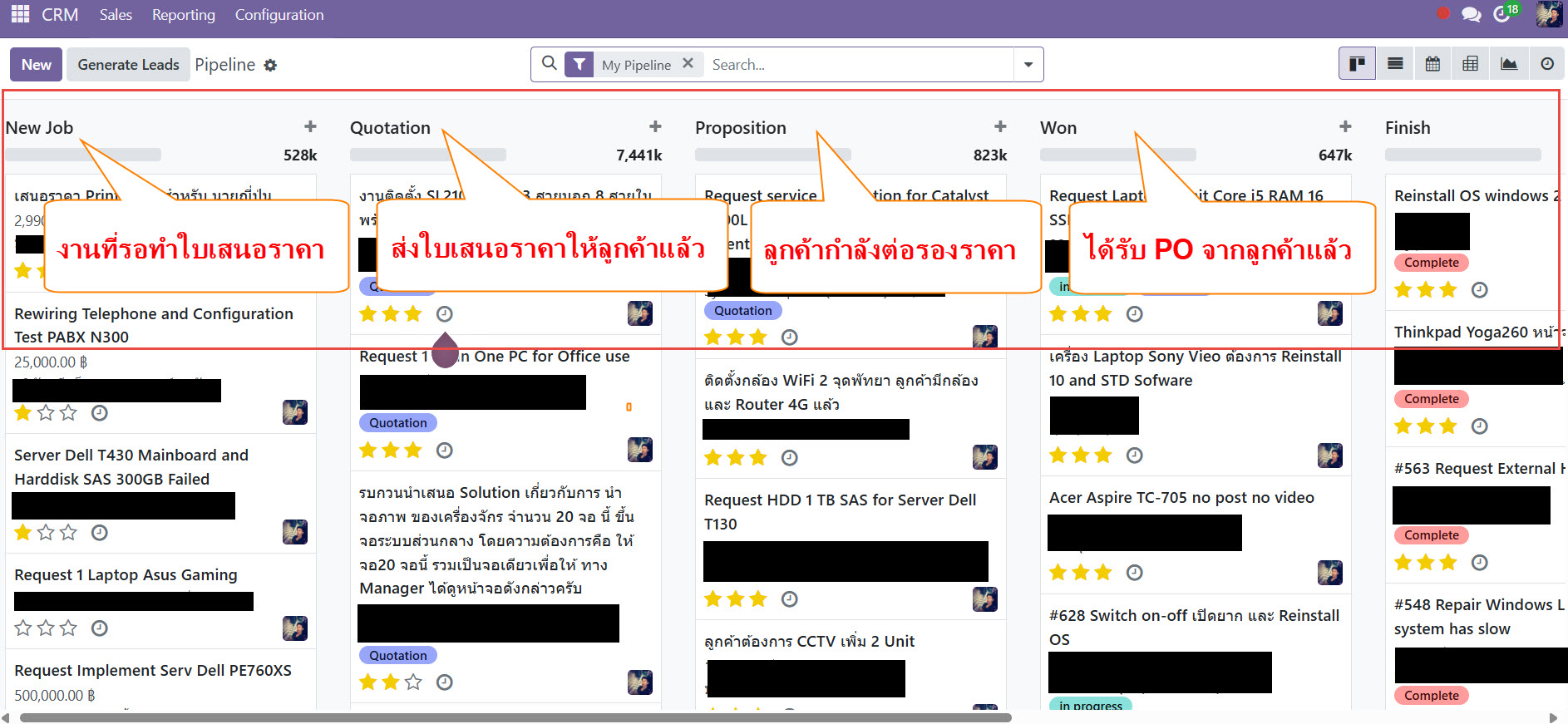The image size is (1568, 724).
Task: Open the Reporting menu
Action: coord(183,15)
